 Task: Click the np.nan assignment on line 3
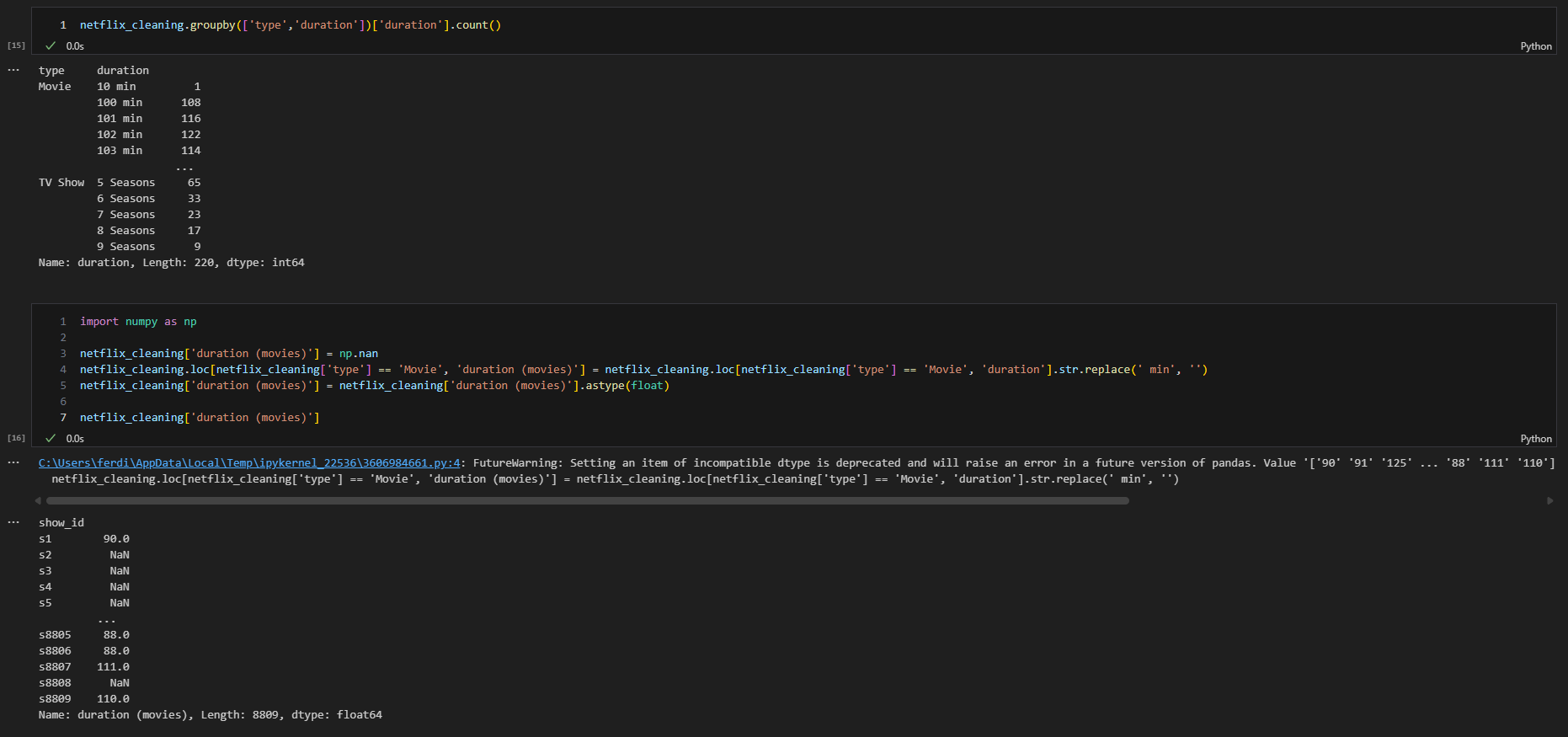point(358,354)
